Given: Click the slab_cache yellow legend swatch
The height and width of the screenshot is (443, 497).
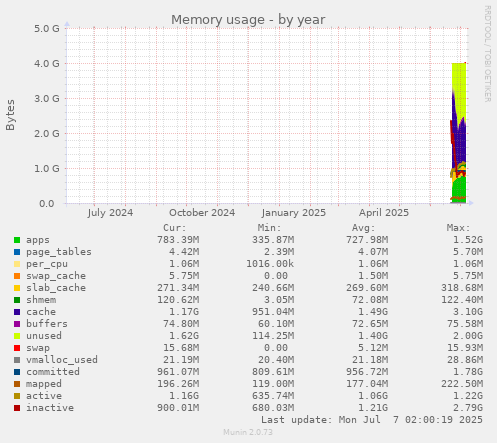Looking at the screenshot, I should point(17,288).
